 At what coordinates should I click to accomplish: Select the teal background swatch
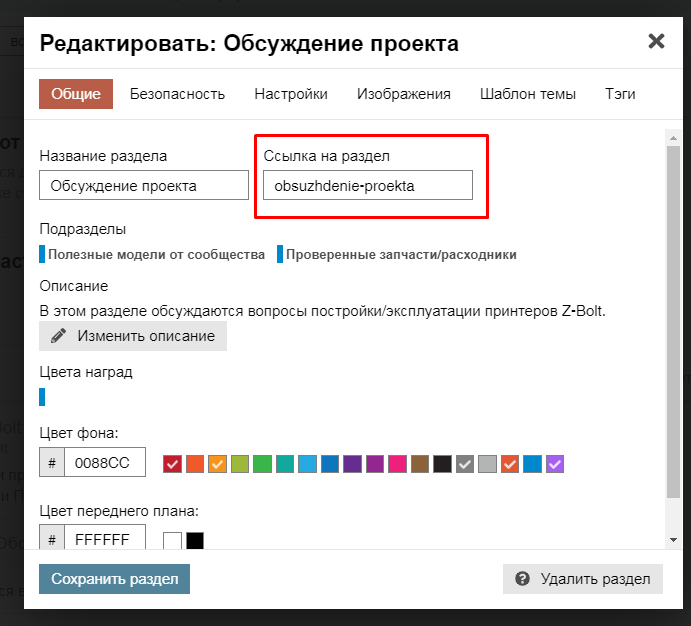(x=285, y=464)
